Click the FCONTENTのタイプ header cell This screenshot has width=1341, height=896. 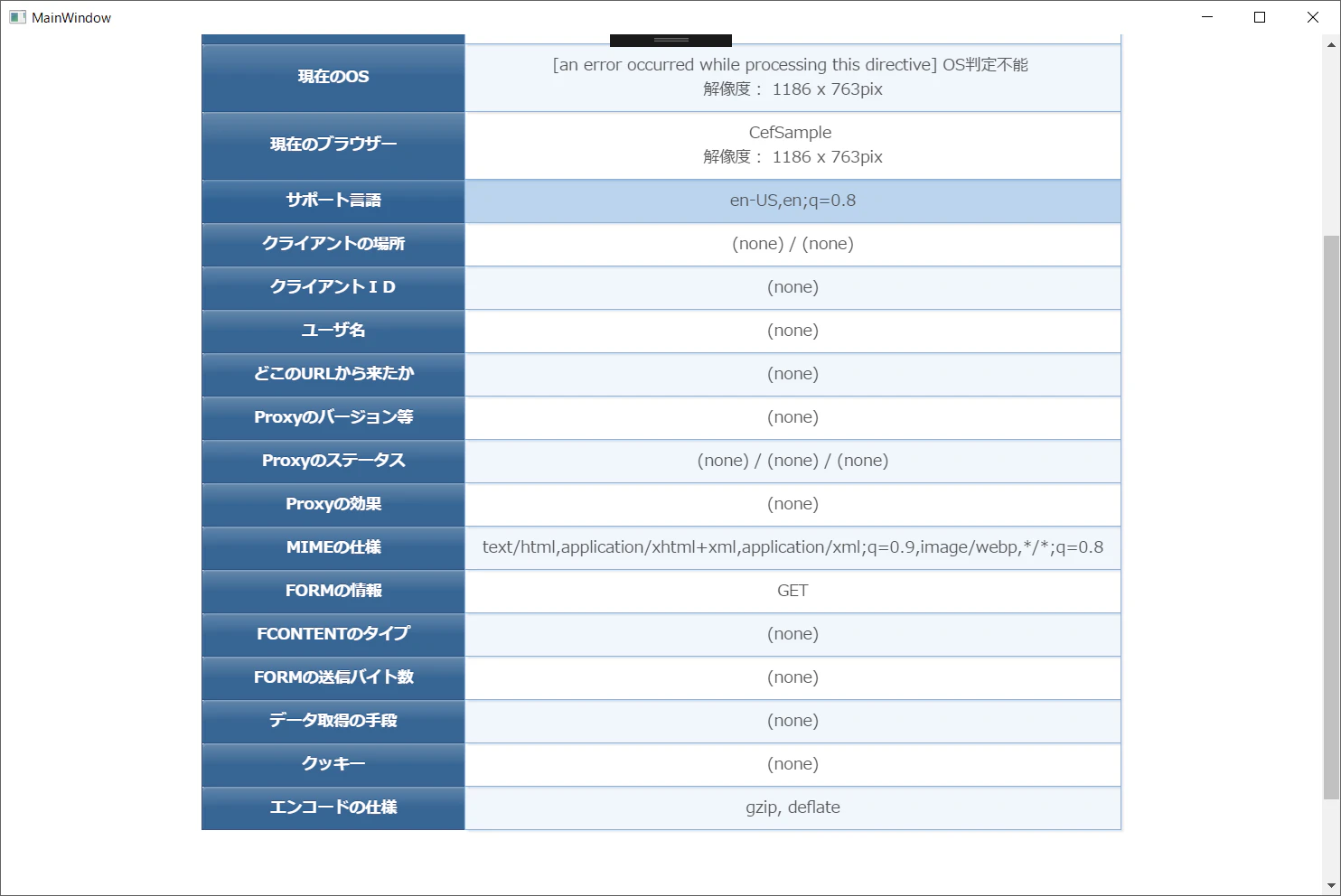(x=333, y=635)
